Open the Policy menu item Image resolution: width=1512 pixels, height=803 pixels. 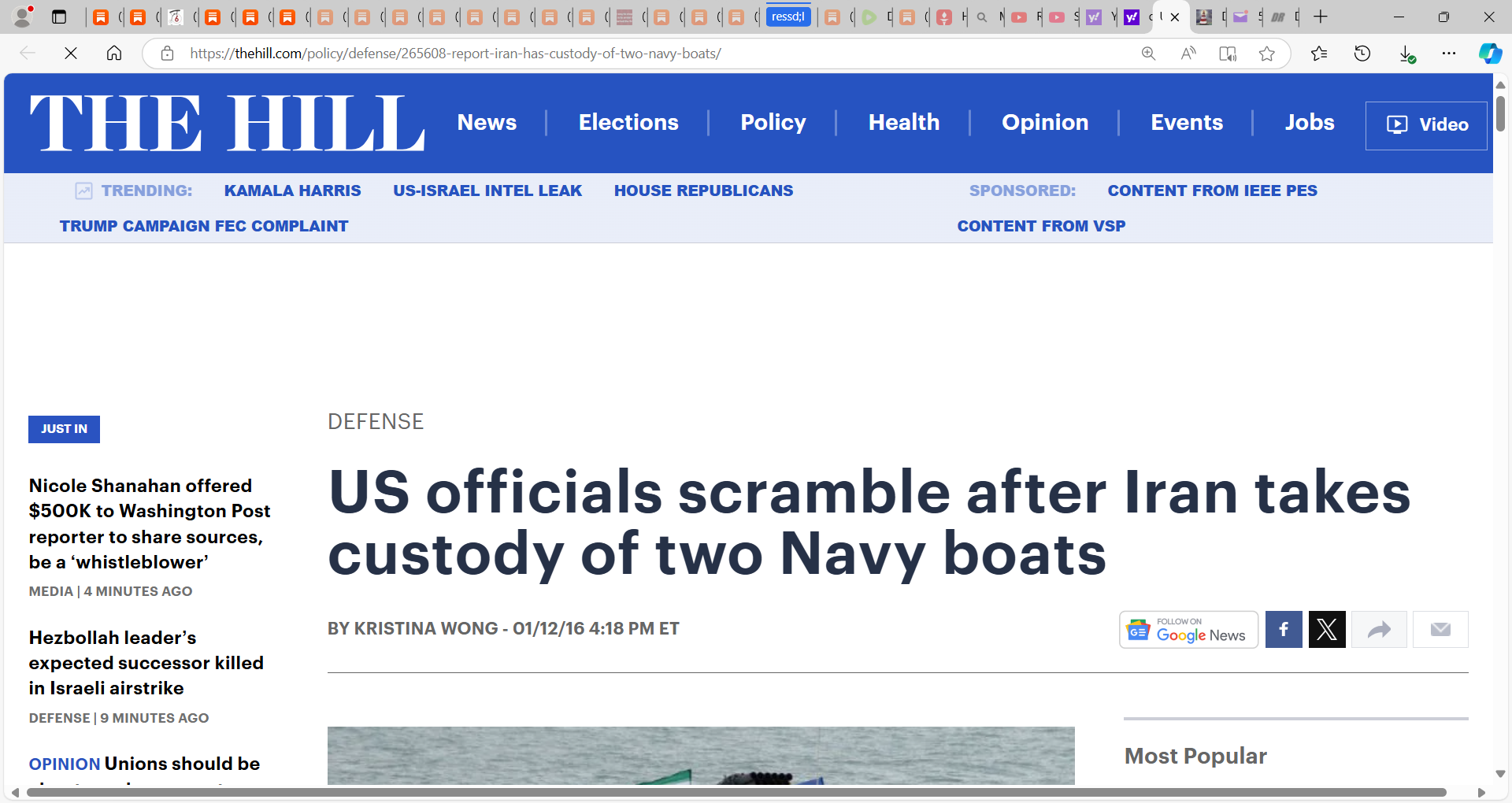pyautogui.click(x=773, y=122)
